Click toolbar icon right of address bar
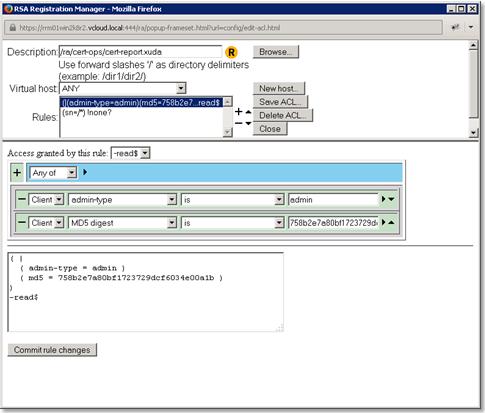Viewport: 485px width, 413px height. (455, 27)
